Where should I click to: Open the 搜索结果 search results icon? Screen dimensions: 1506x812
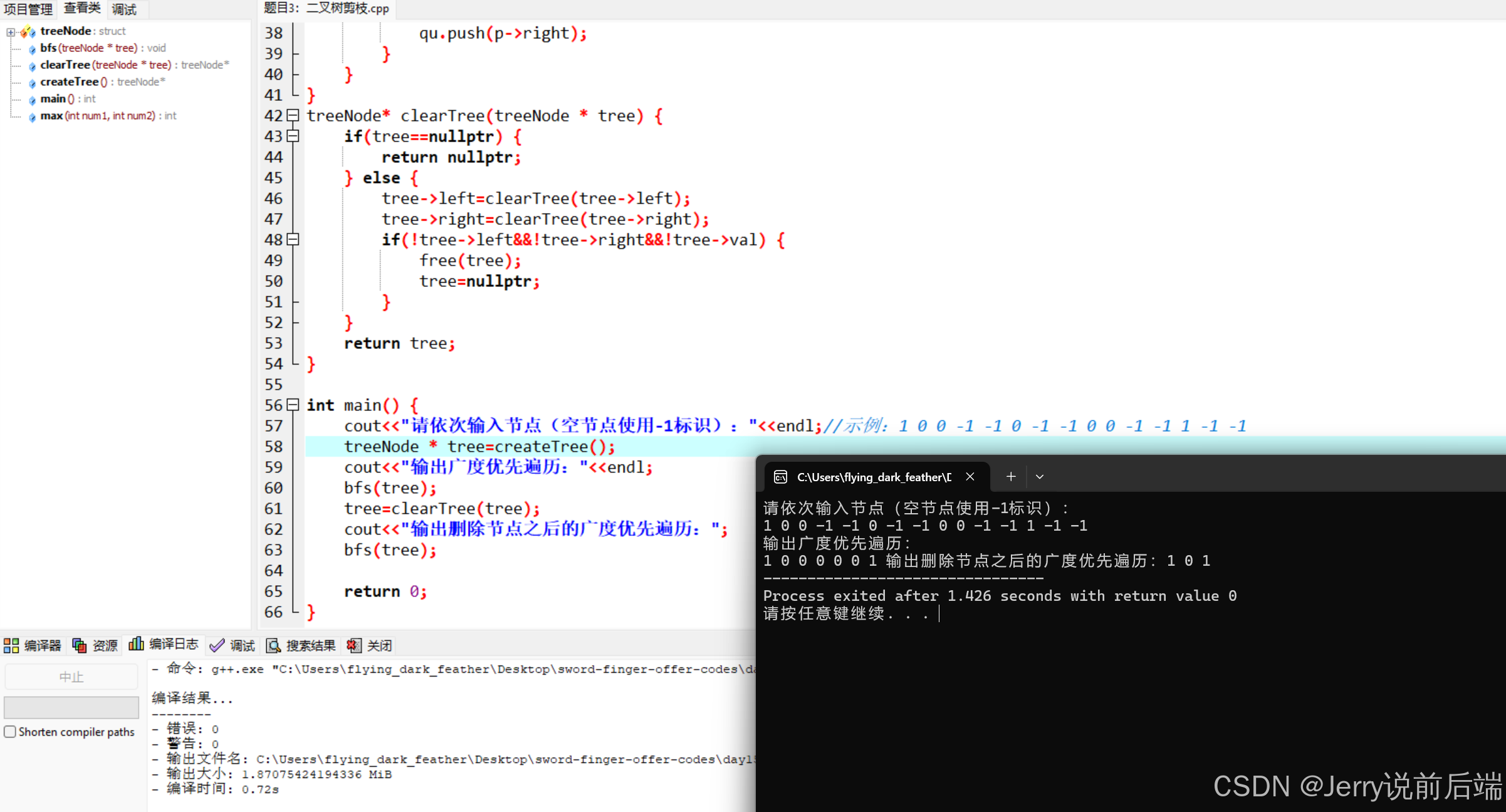pyautogui.click(x=273, y=645)
